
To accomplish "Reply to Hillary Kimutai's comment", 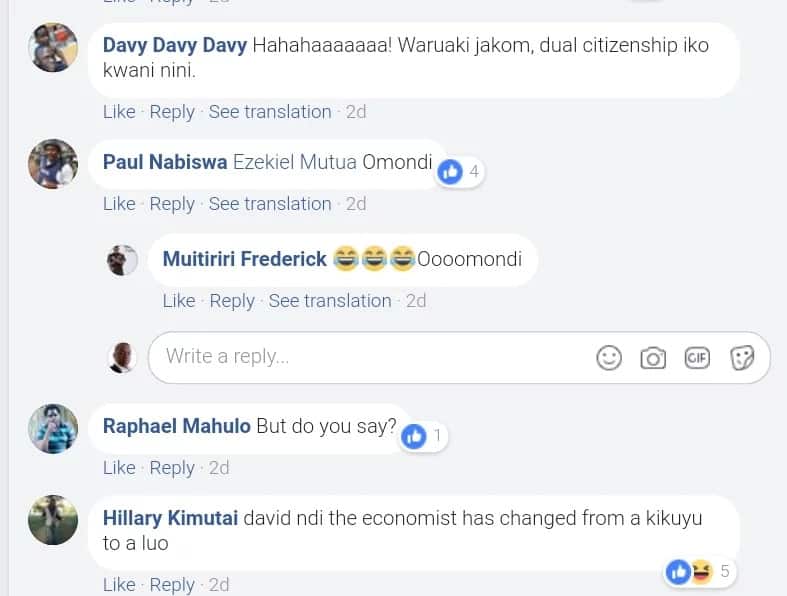I will coord(172,585).
